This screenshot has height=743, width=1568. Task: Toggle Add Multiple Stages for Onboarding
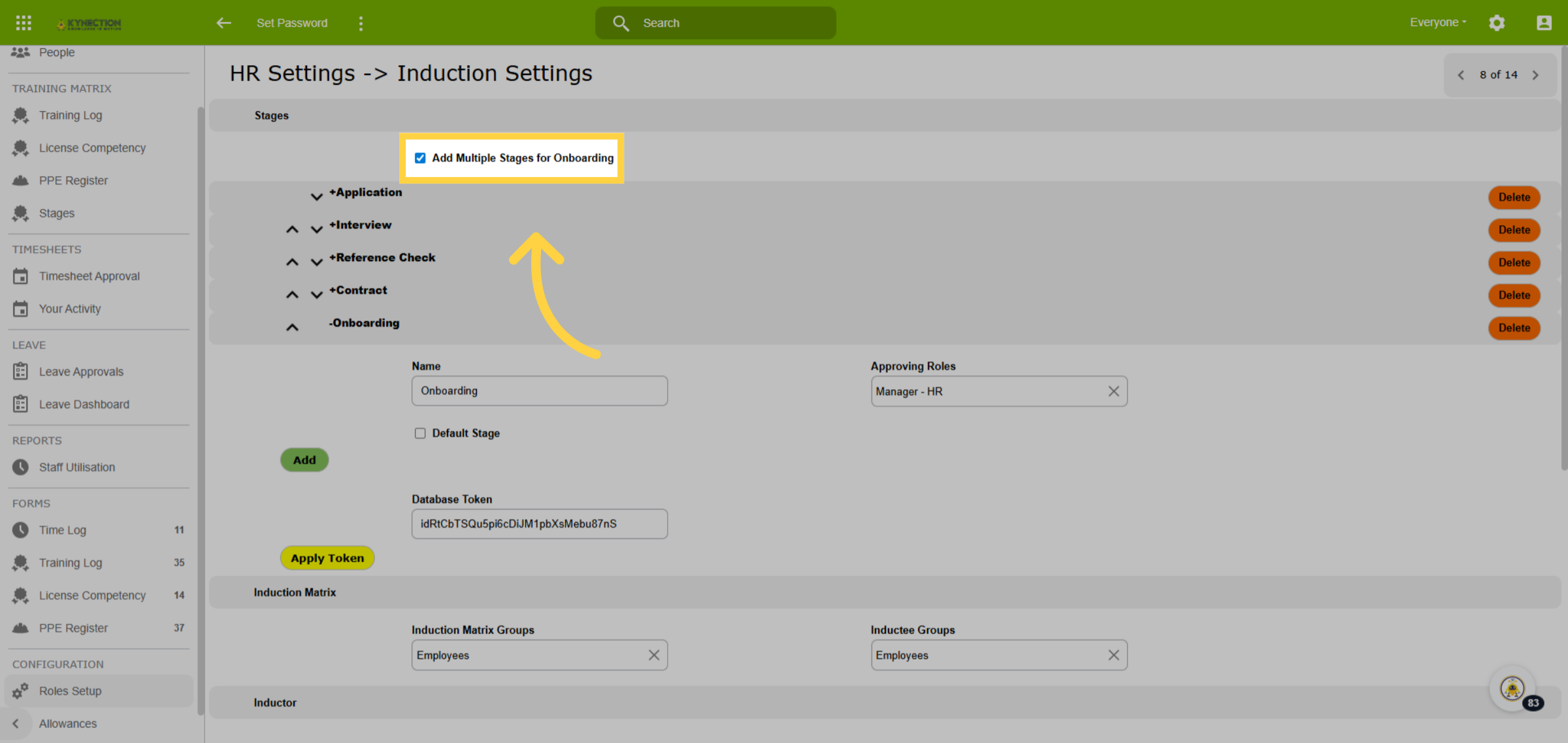[420, 158]
